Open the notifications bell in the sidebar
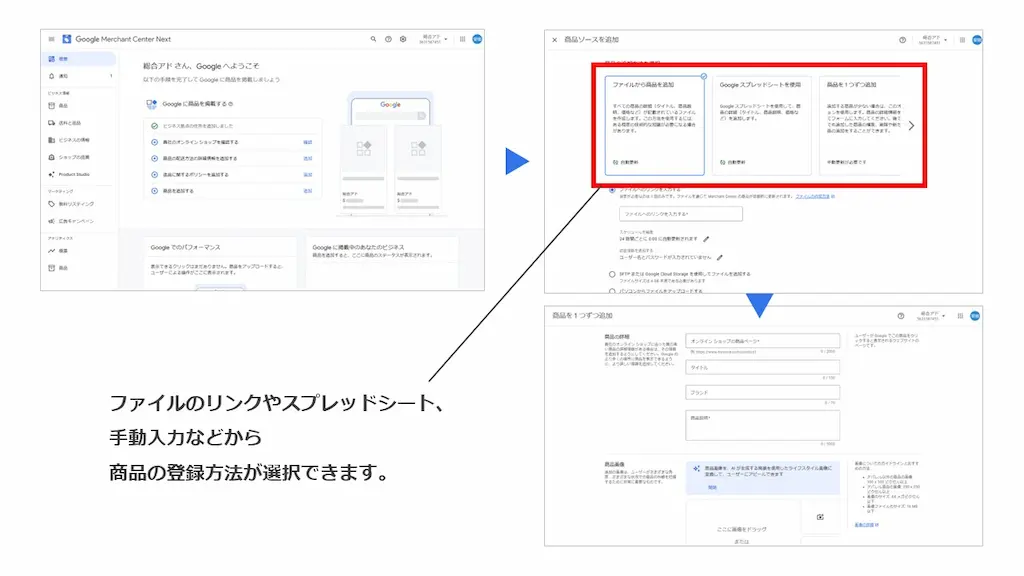 (x=50, y=76)
